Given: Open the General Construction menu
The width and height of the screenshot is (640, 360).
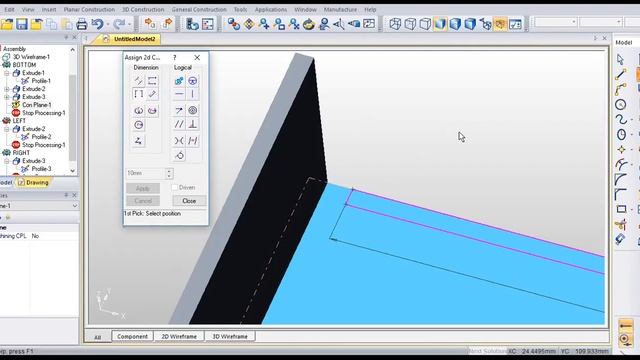Looking at the screenshot, I should point(199,9).
